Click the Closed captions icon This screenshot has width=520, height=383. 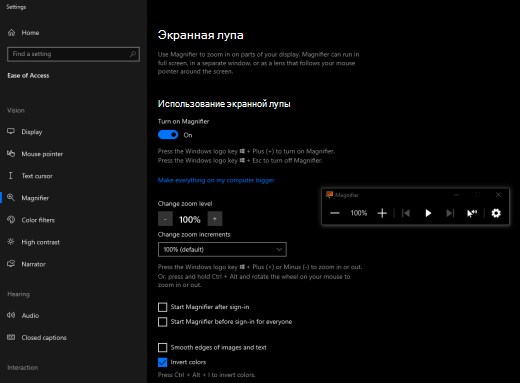pos(11,337)
